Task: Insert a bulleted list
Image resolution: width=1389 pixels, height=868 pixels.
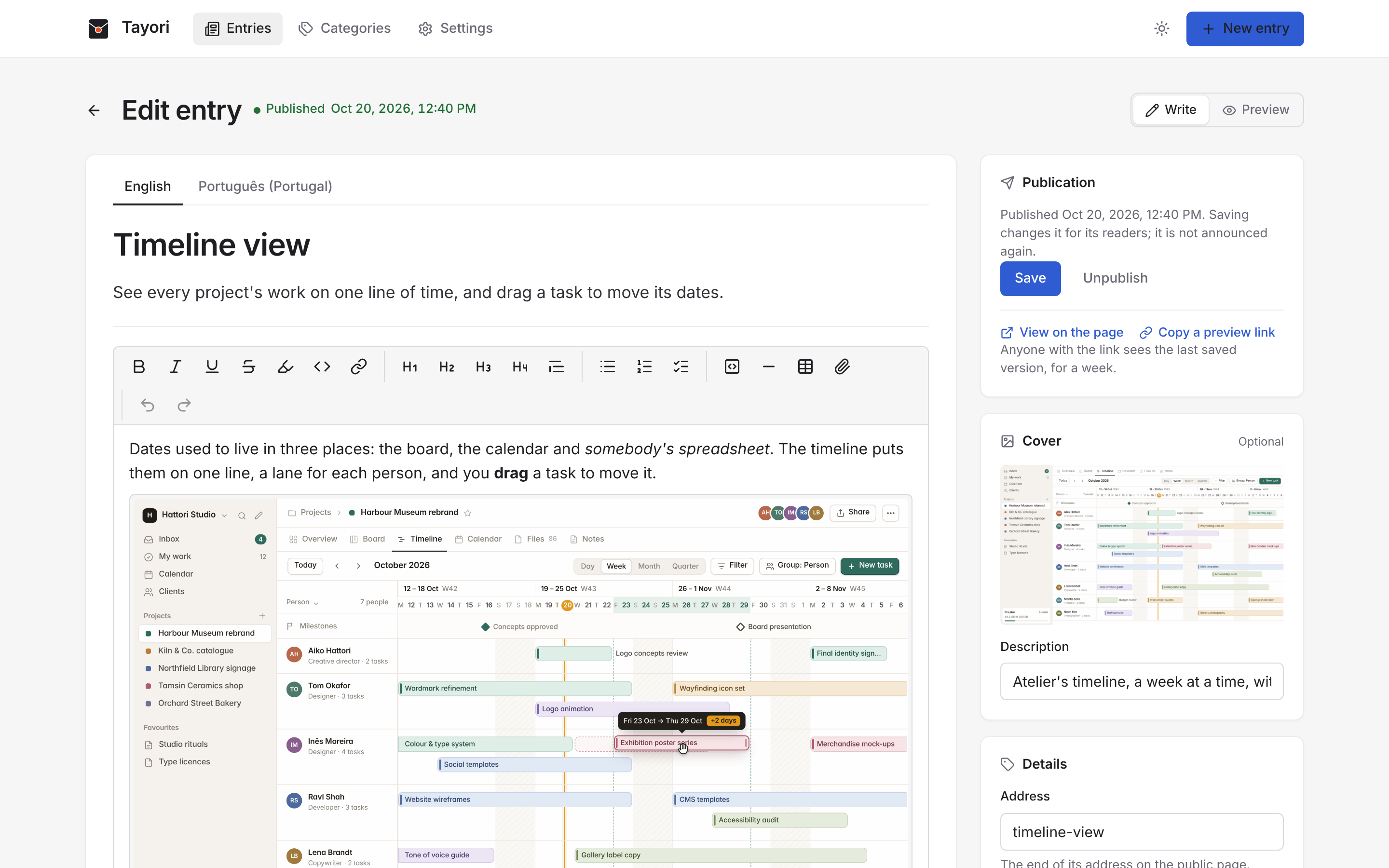Action: [x=607, y=366]
